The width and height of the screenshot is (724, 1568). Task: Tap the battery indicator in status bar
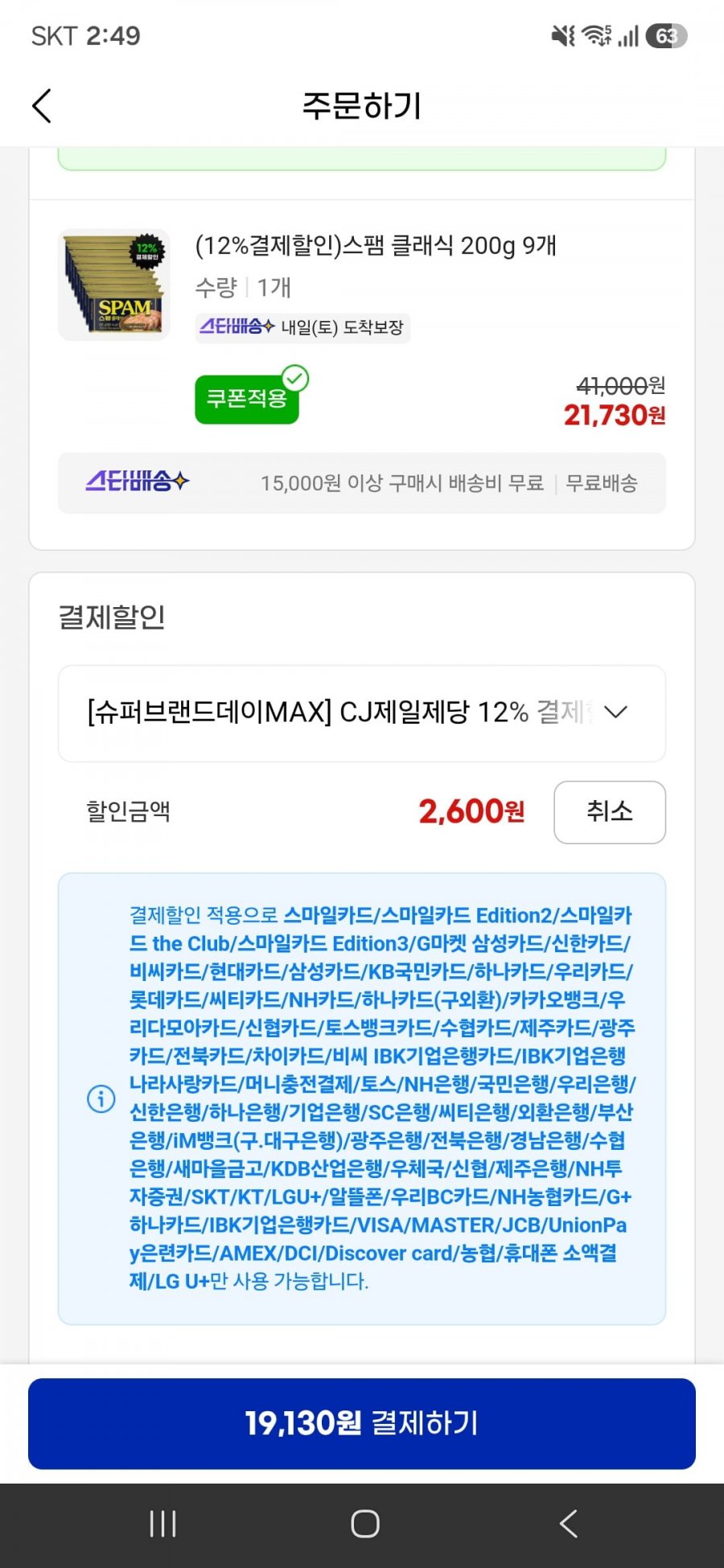666,36
